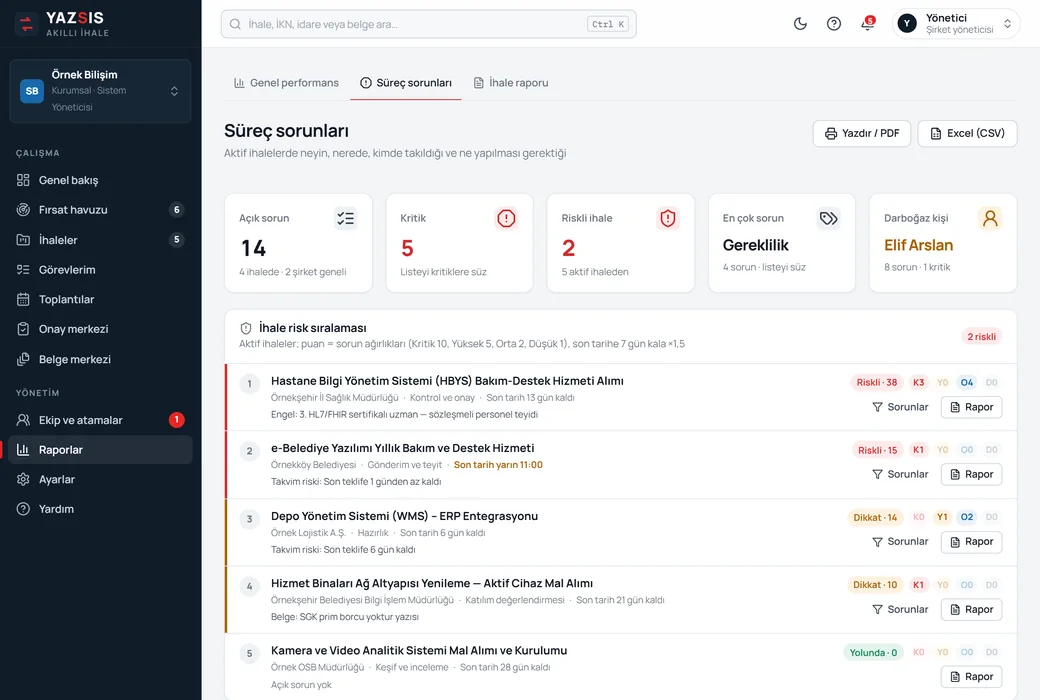Filter Sorunlar for e-Belediye Yazılımı row

(900, 474)
